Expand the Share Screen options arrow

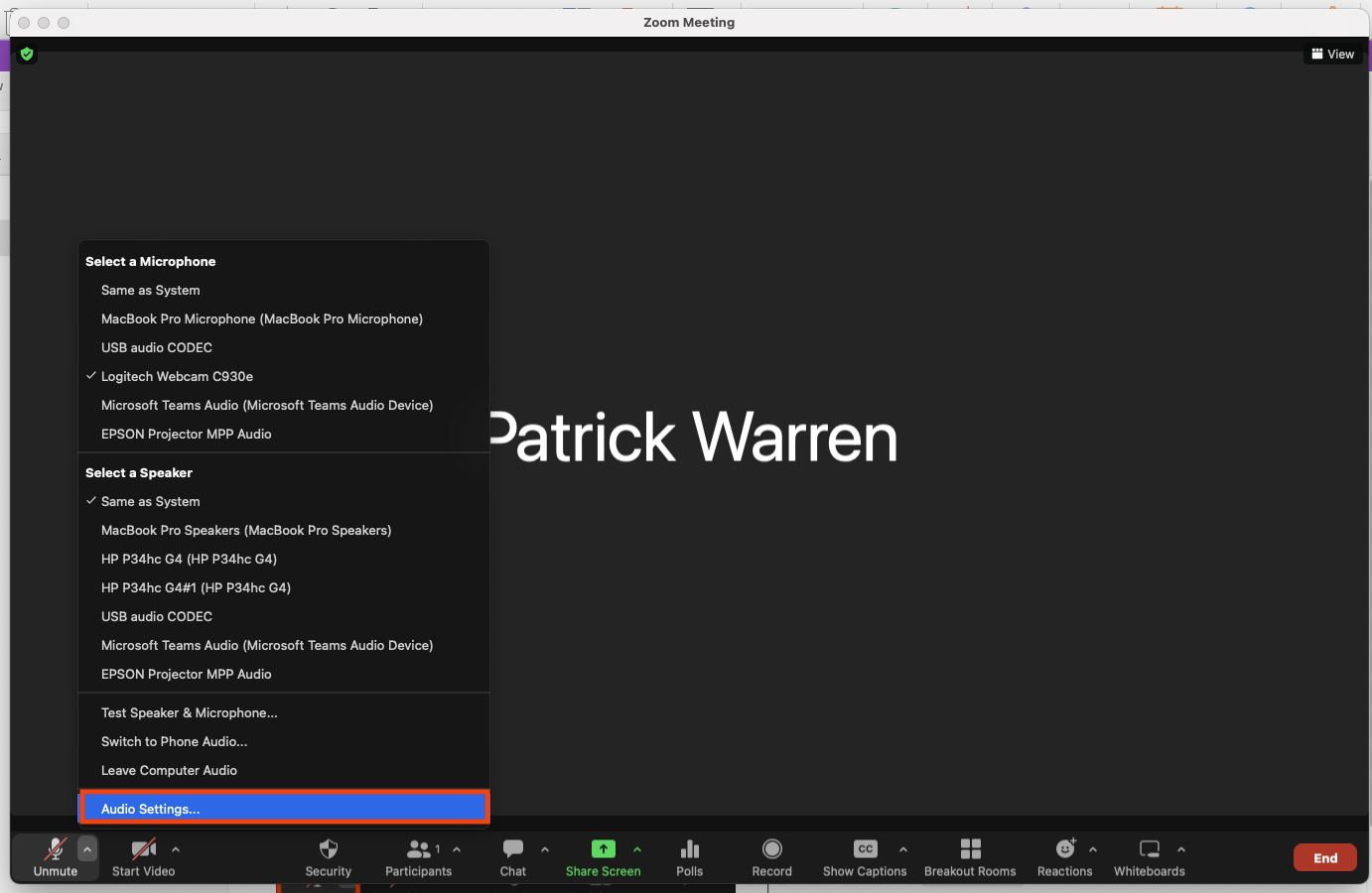coord(637,849)
